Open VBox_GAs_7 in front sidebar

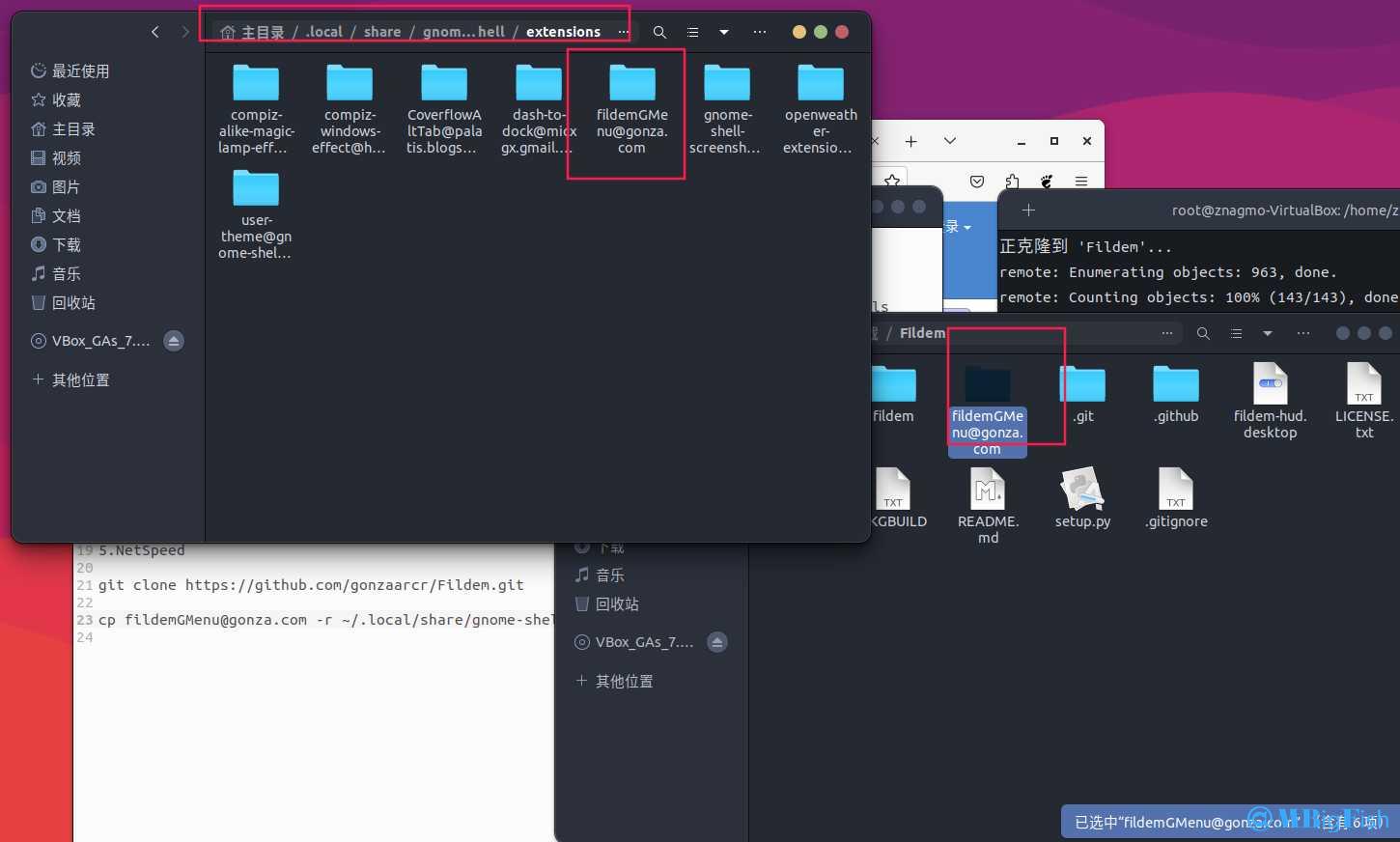coord(92,341)
